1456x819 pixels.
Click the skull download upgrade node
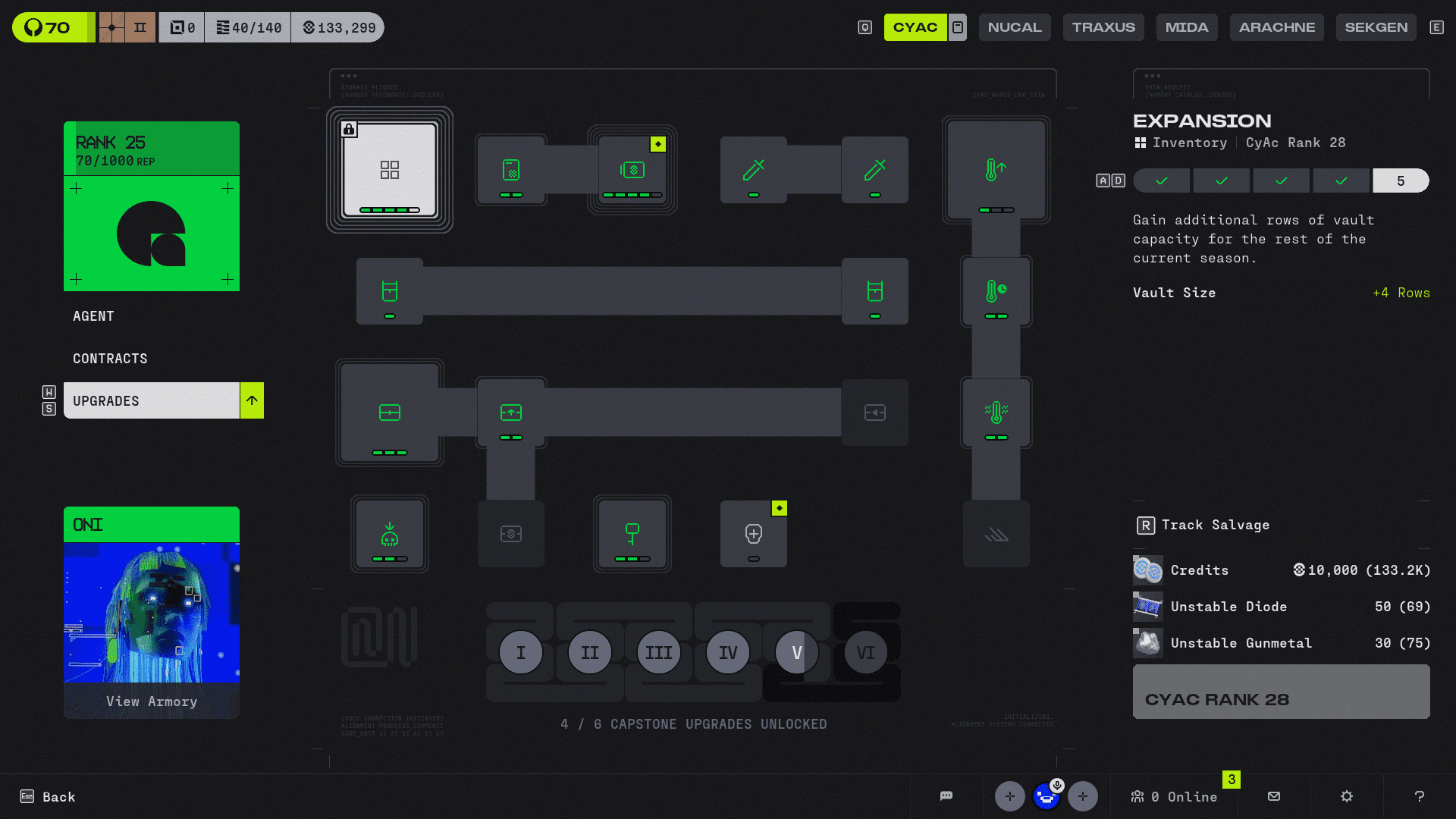coord(389,534)
